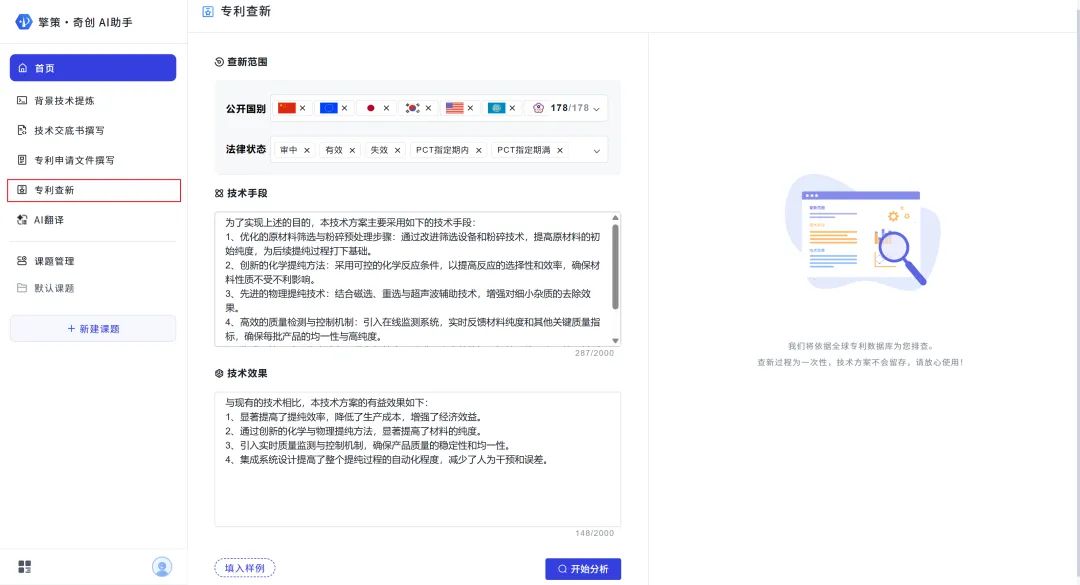Remove the 审中 legal status tag
The width and height of the screenshot is (1080, 585).
(306, 149)
